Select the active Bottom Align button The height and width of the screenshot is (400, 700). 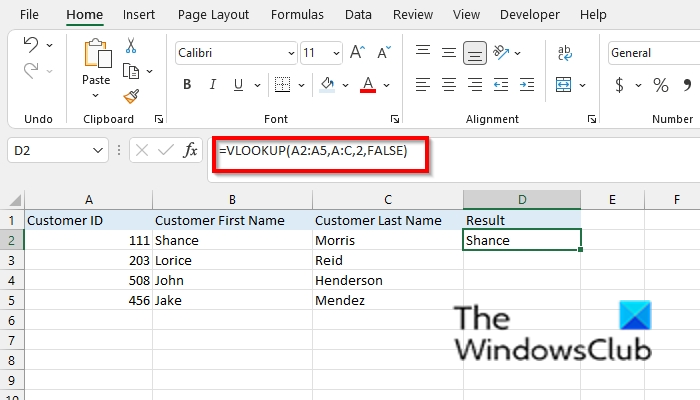[x=475, y=53]
